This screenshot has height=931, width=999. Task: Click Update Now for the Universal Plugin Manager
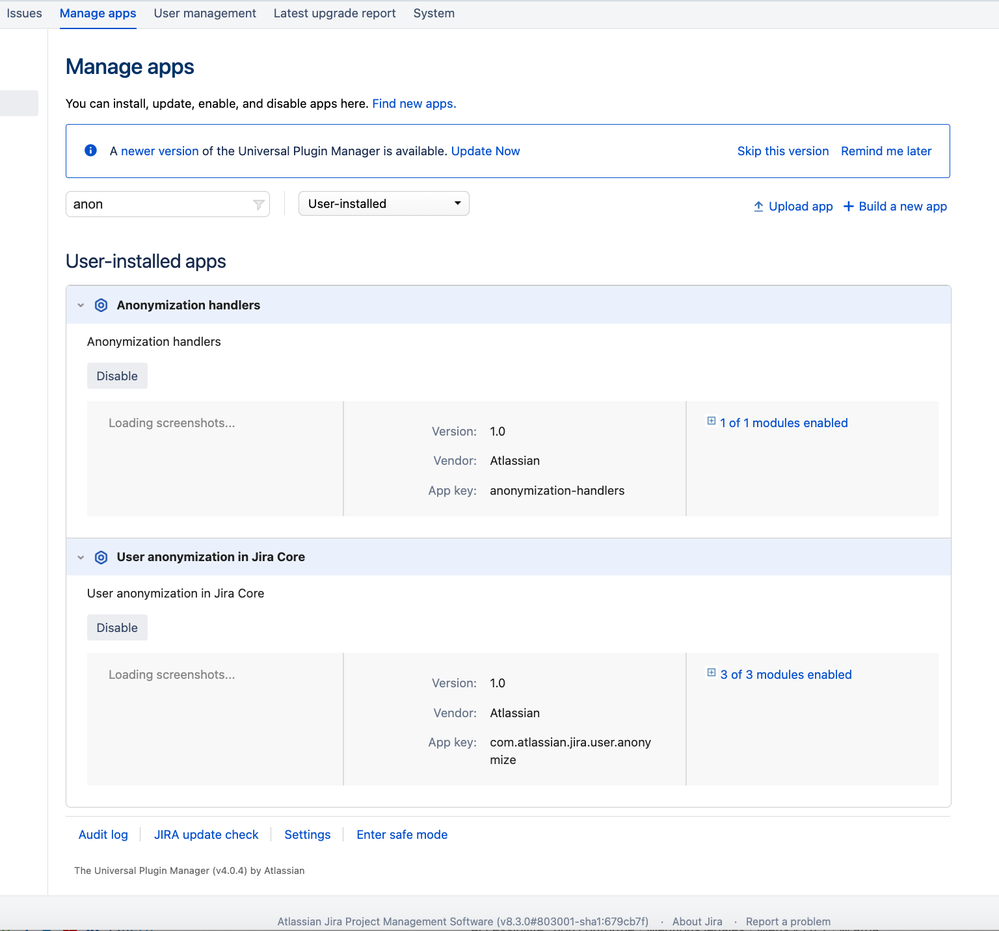(485, 150)
